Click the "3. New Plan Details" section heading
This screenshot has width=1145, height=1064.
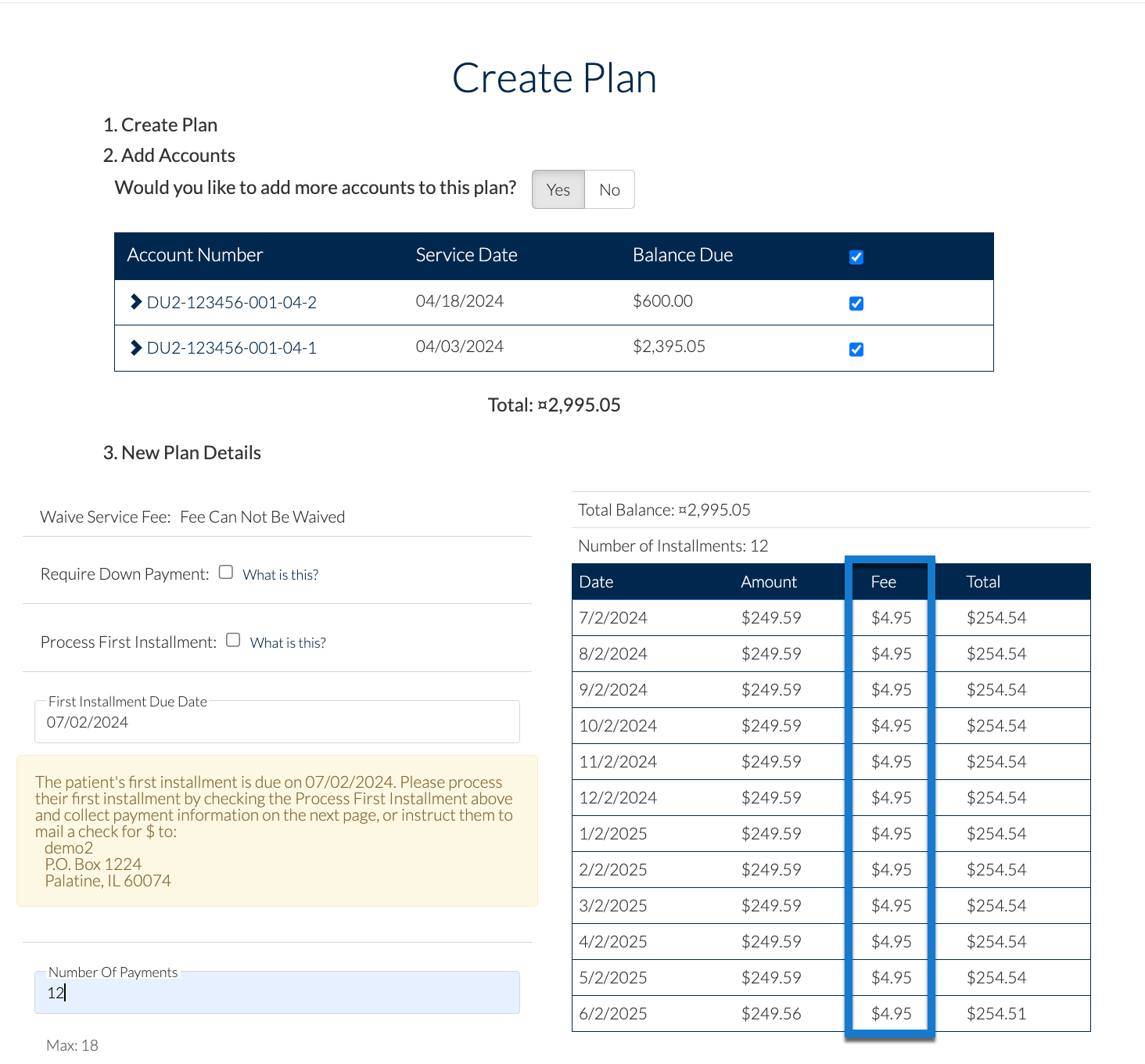[x=182, y=452]
